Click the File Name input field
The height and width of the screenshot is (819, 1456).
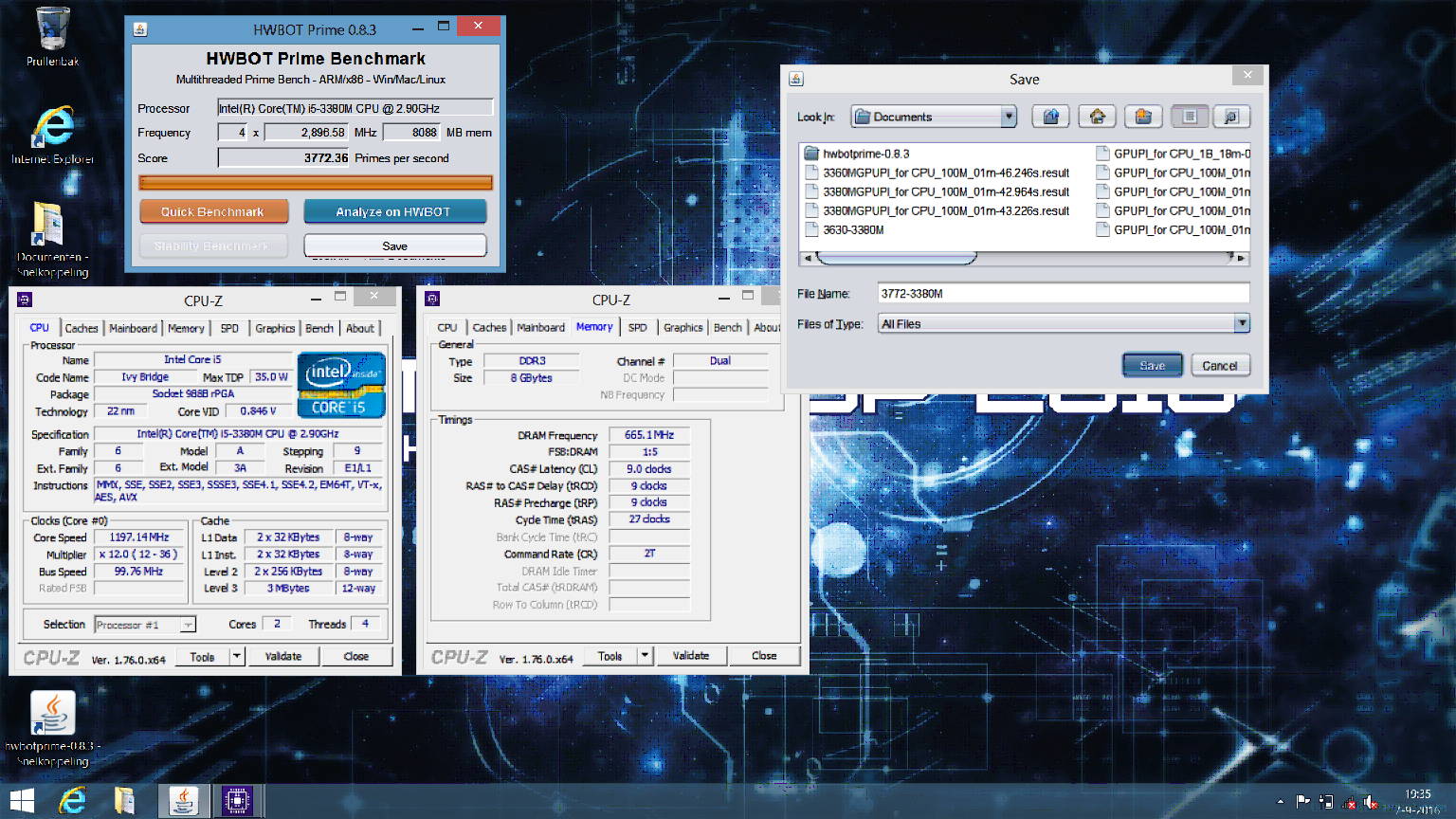pos(1064,293)
